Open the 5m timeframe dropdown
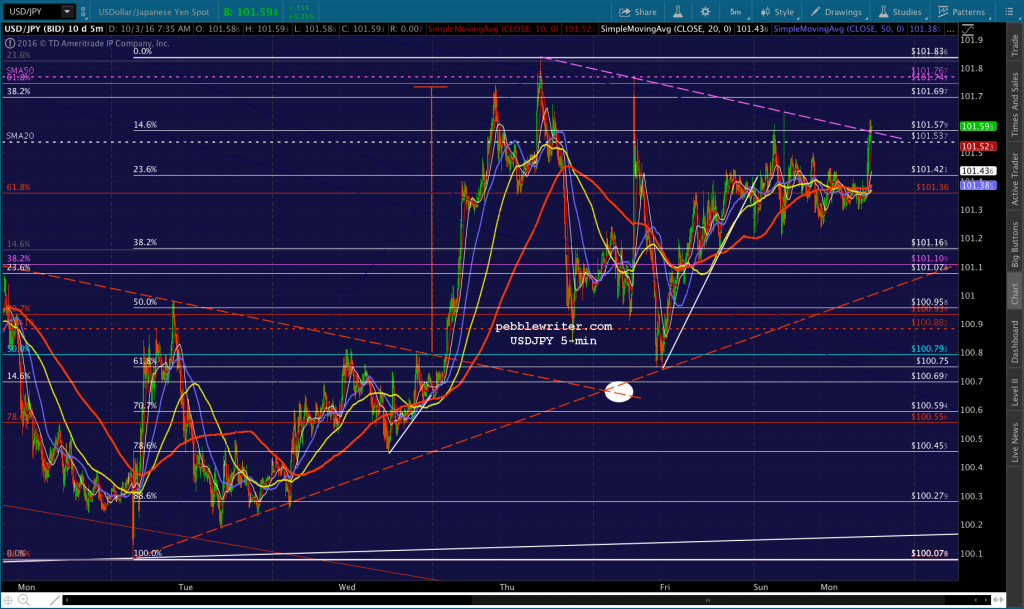Image resolution: width=1024 pixels, height=609 pixels. tap(735, 12)
